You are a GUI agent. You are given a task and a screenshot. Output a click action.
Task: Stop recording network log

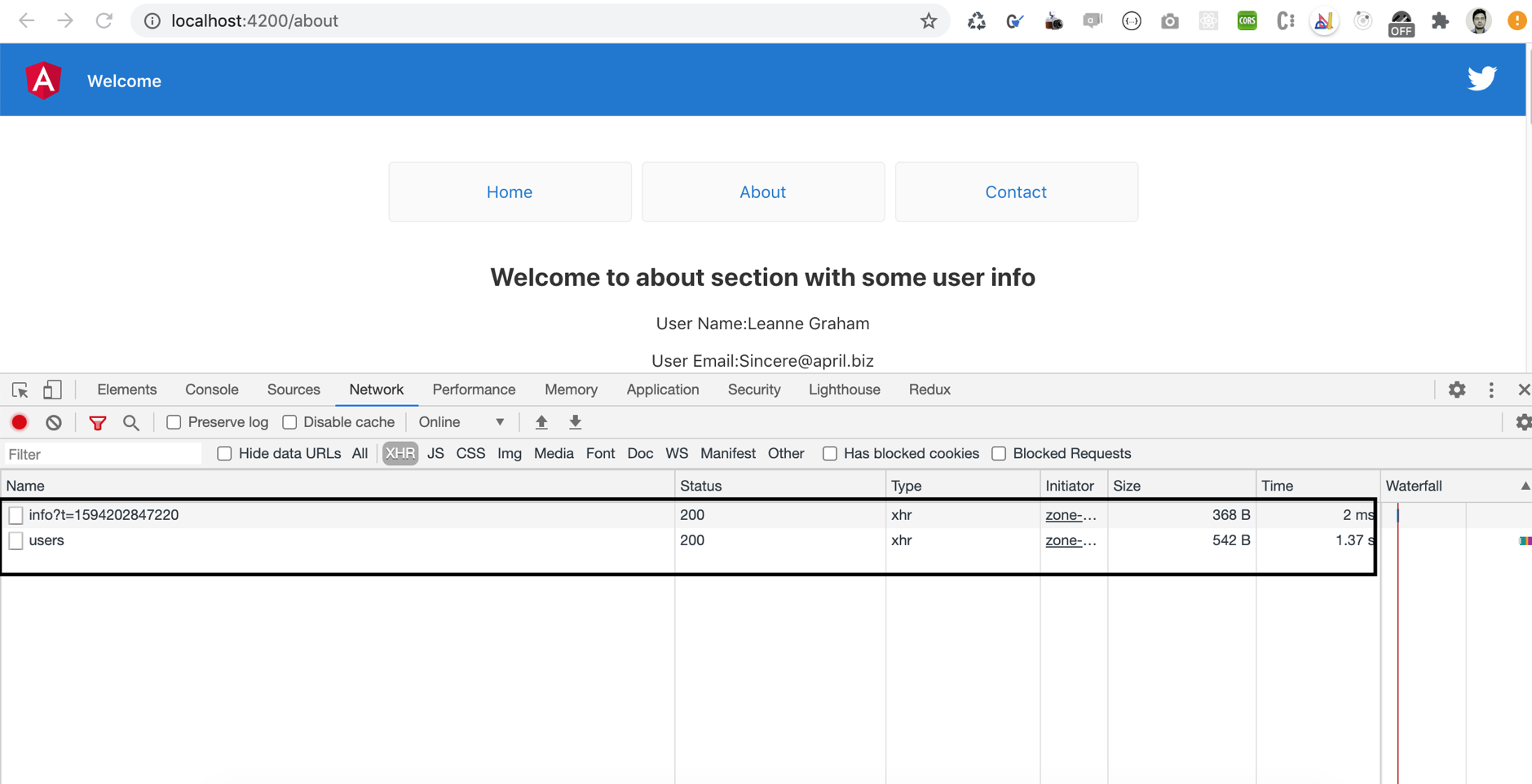point(18,422)
